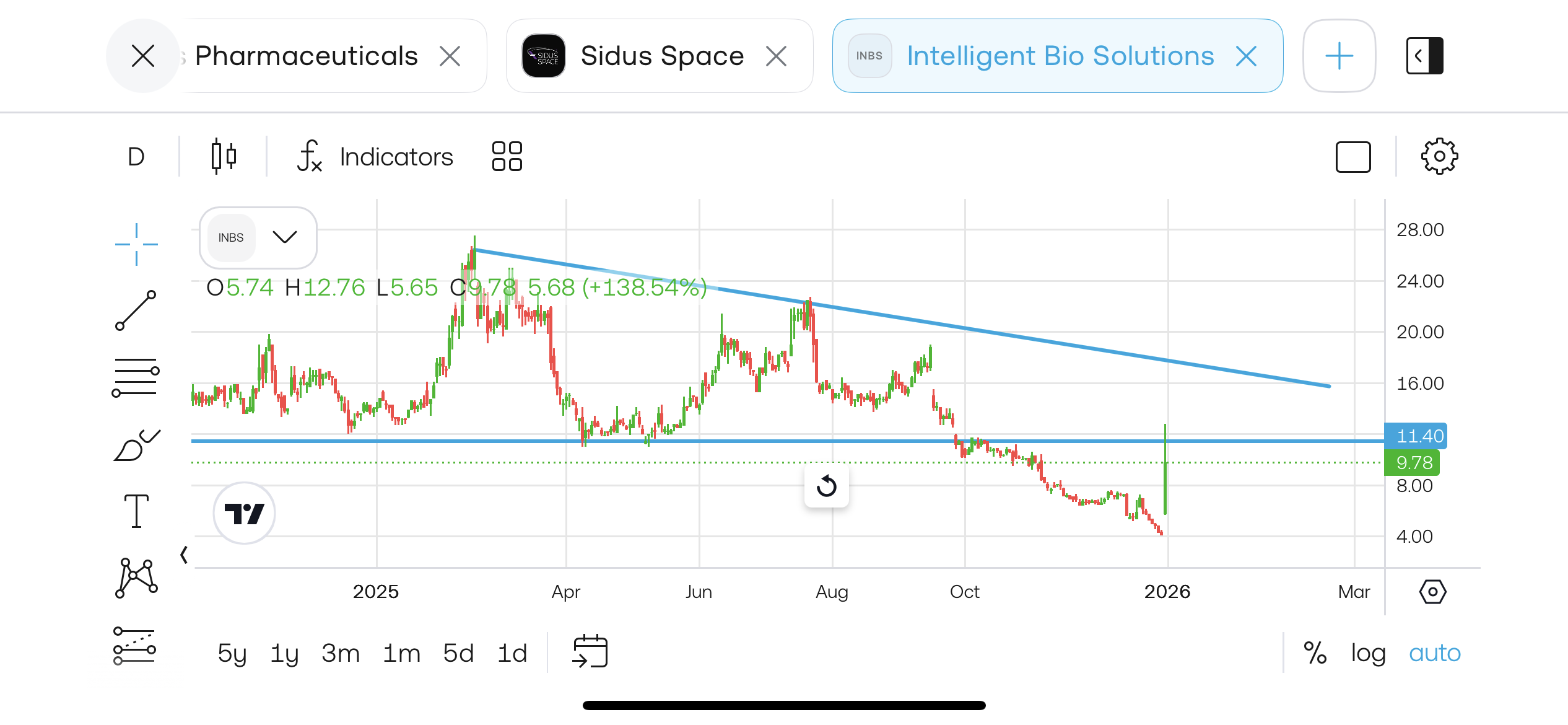
Task: Click the INBS badge in the tab
Action: (x=869, y=56)
